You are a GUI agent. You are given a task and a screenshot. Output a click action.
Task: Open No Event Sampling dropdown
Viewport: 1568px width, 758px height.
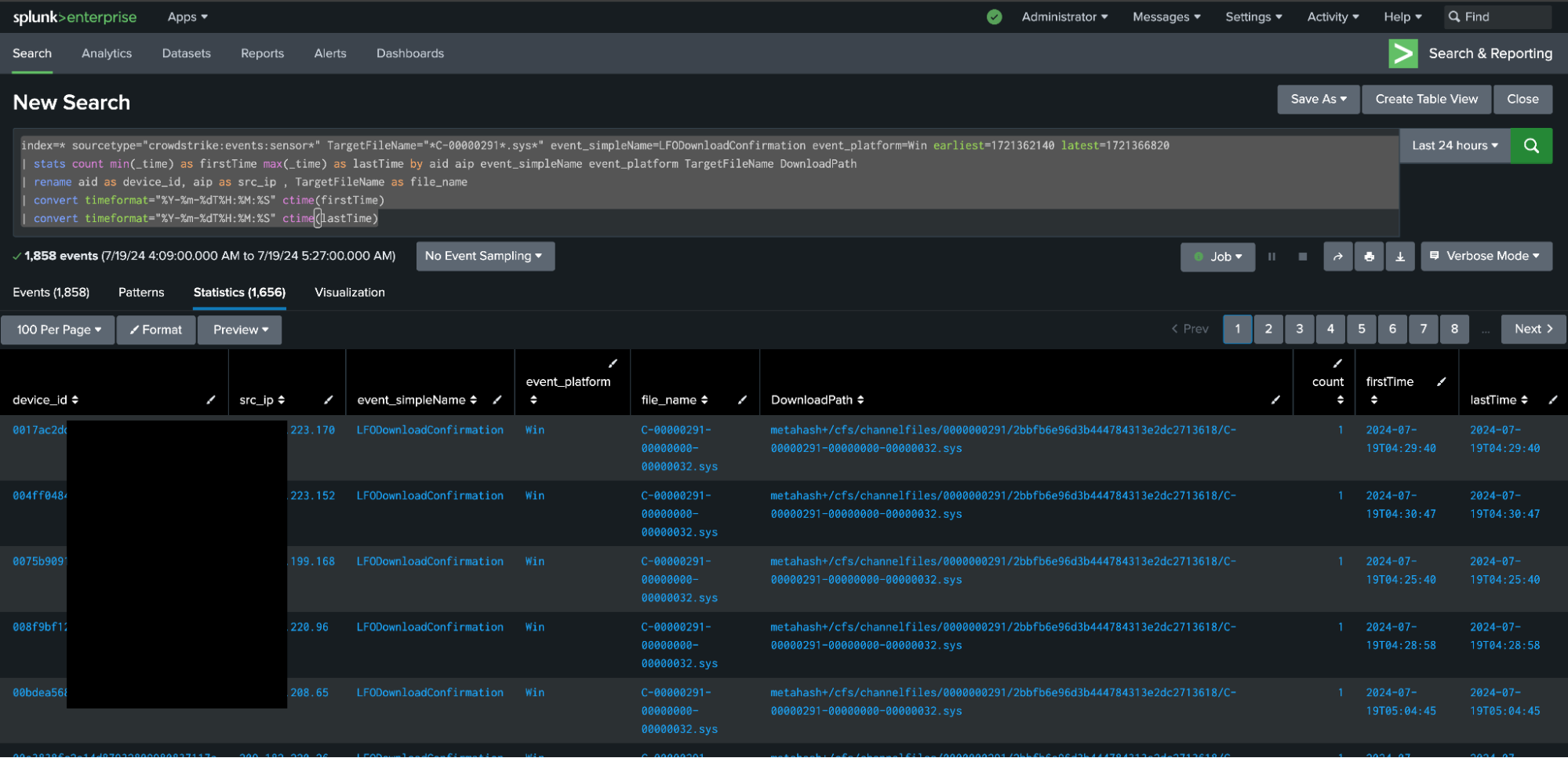[485, 257]
